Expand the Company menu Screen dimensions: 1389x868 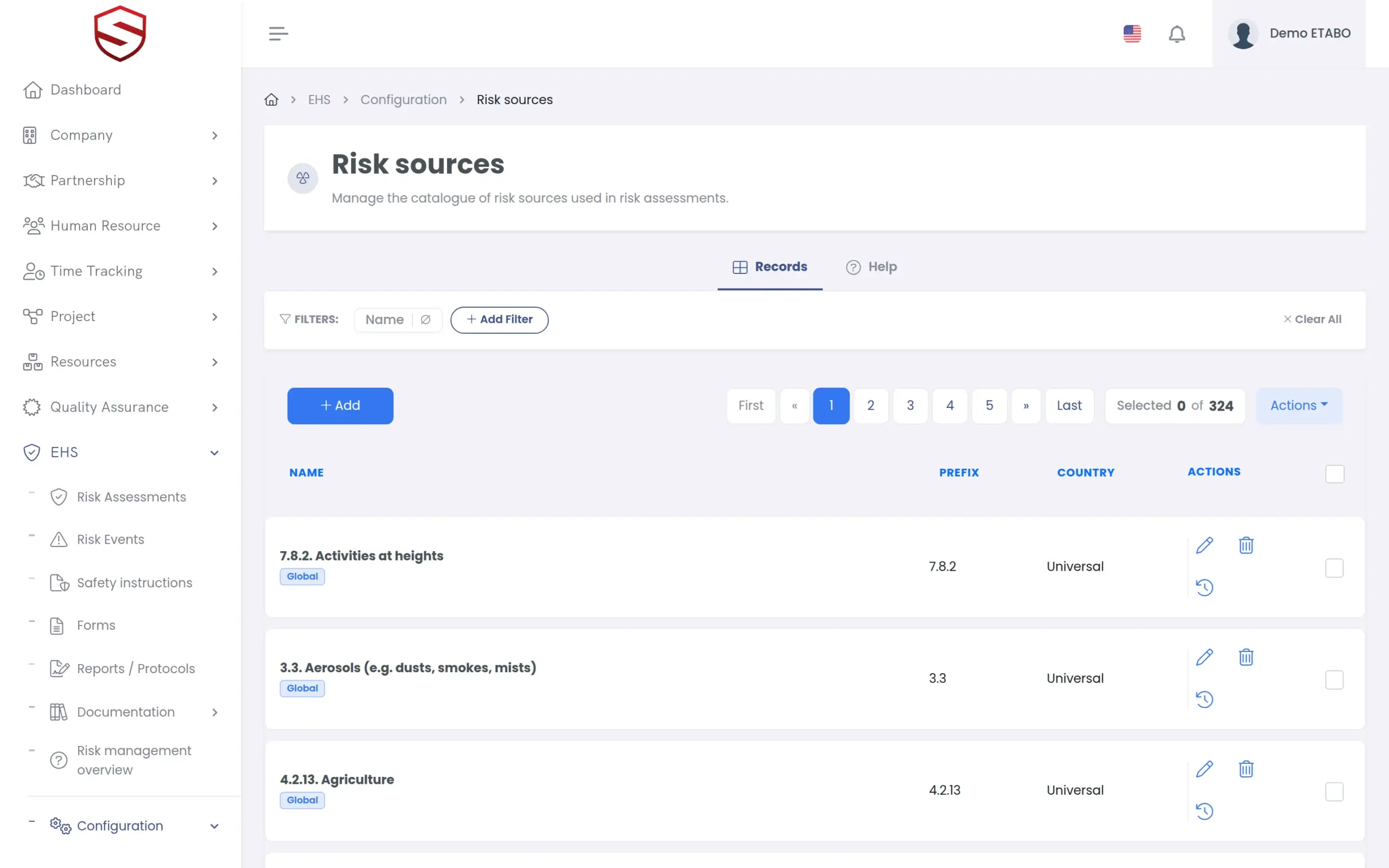(x=120, y=136)
